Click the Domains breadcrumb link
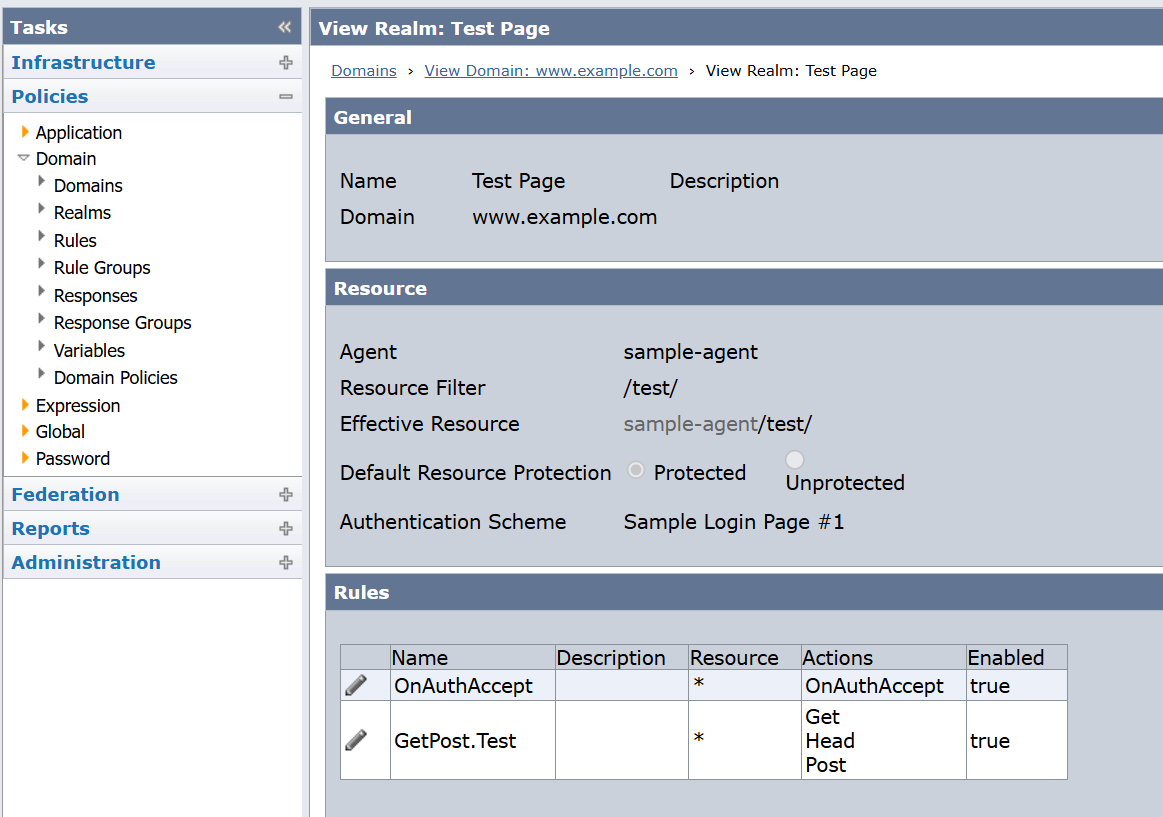The image size is (1163, 817). click(x=363, y=71)
